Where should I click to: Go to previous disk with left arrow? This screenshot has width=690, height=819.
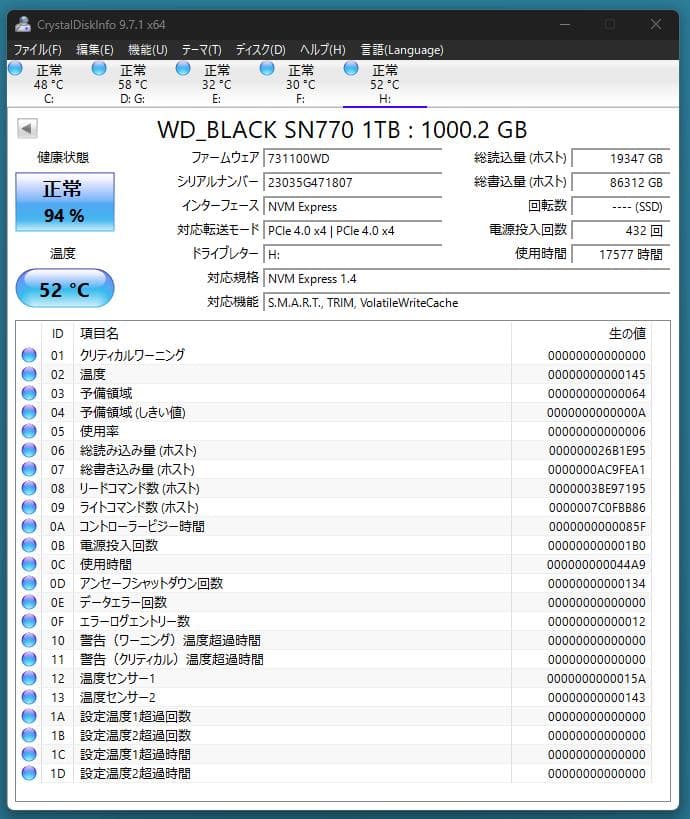27,128
